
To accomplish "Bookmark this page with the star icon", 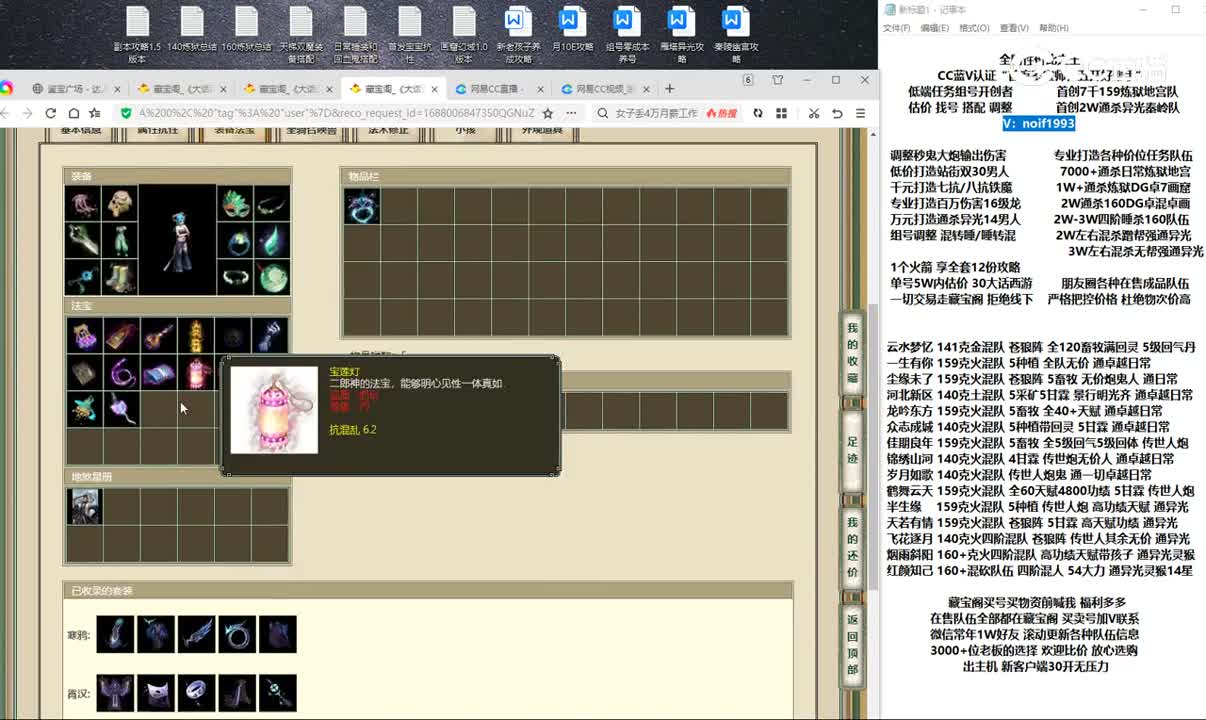I will pos(547,113).
